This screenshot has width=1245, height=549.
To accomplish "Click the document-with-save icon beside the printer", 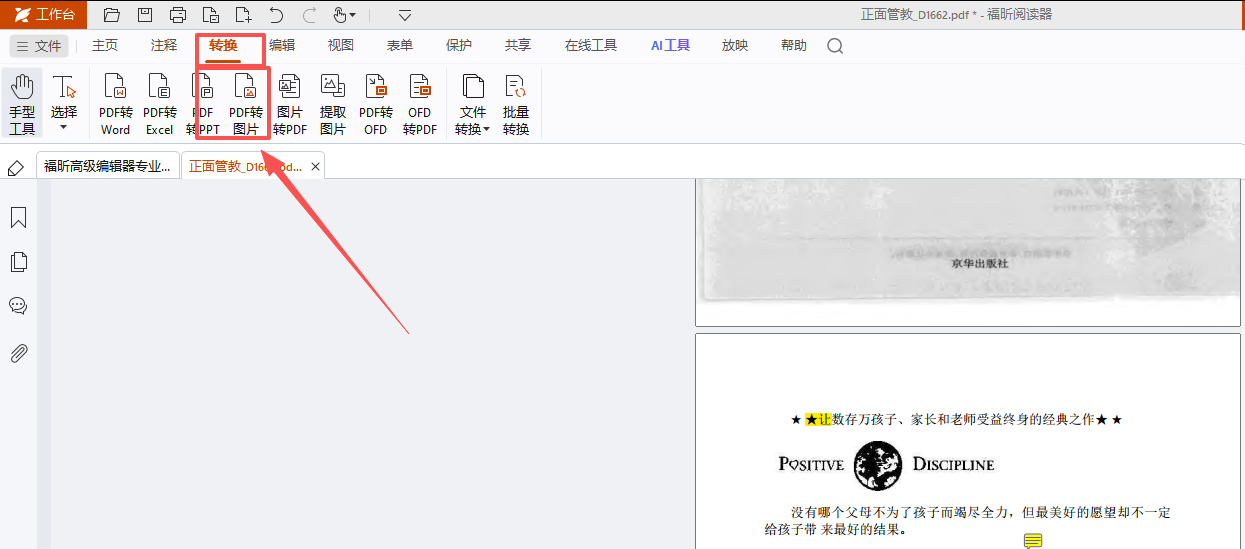I will (210, 15).
